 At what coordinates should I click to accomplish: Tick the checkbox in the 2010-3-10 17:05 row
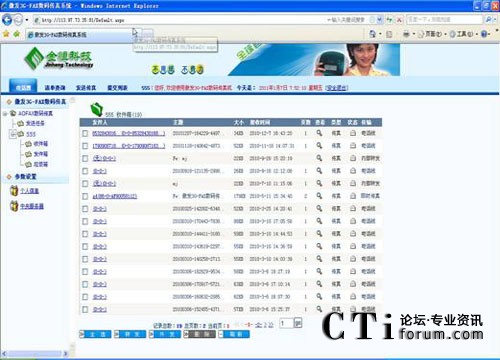85,221
